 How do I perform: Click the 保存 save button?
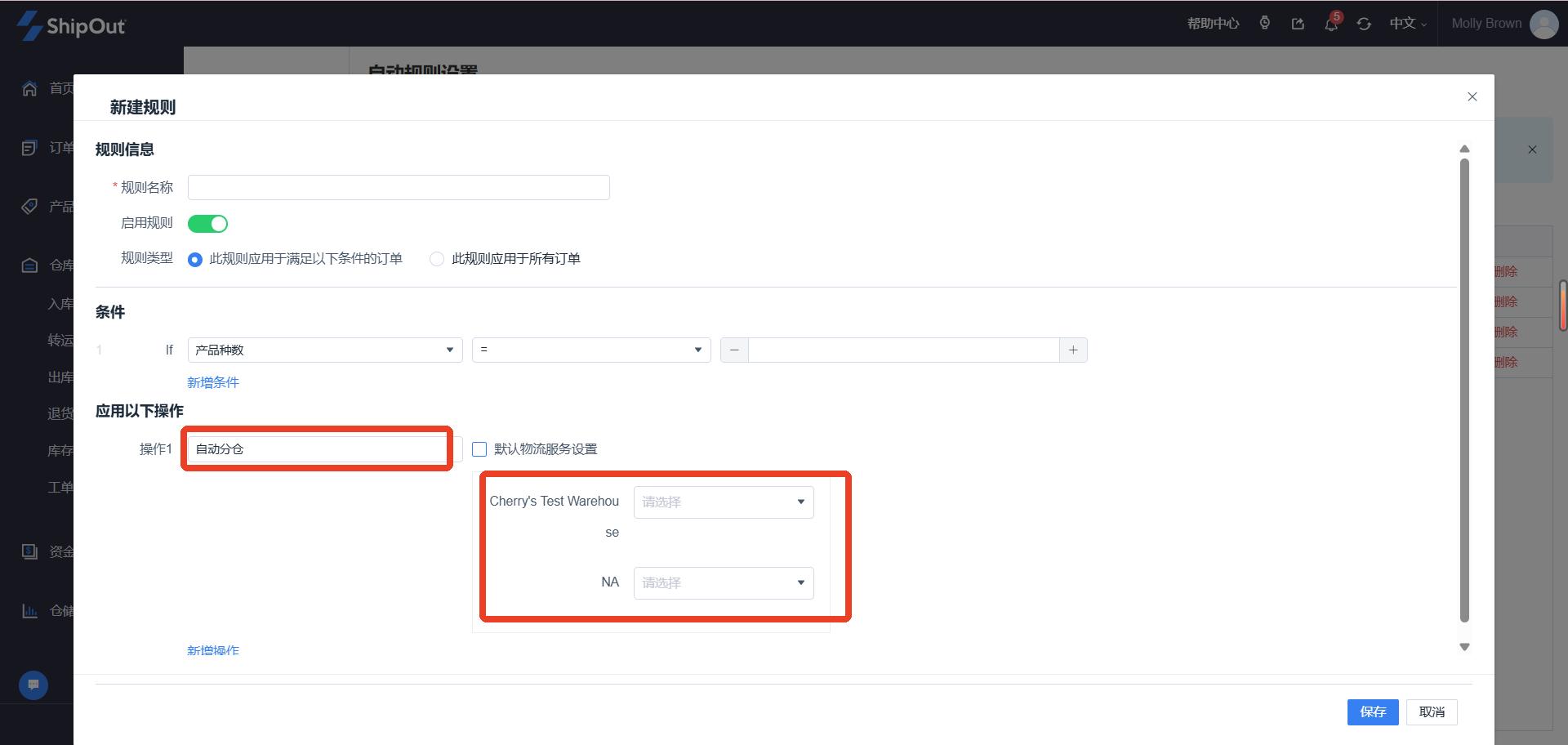tap(1372, 712)
